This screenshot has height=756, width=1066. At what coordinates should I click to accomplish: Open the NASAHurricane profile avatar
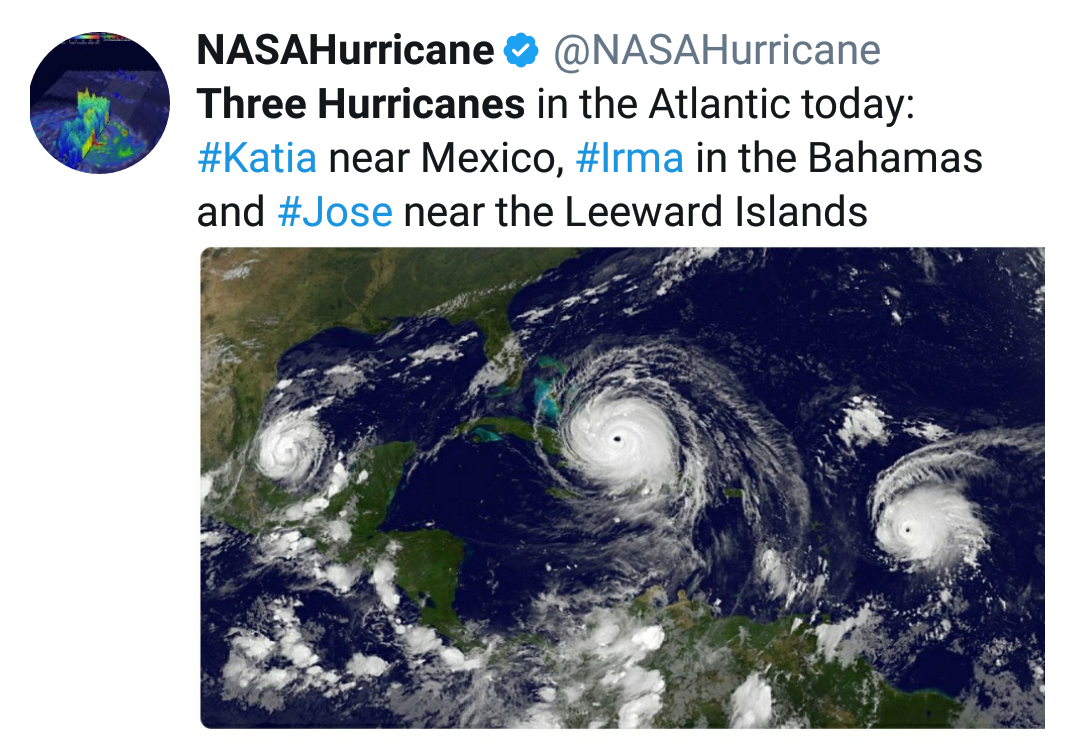(100, 102)
